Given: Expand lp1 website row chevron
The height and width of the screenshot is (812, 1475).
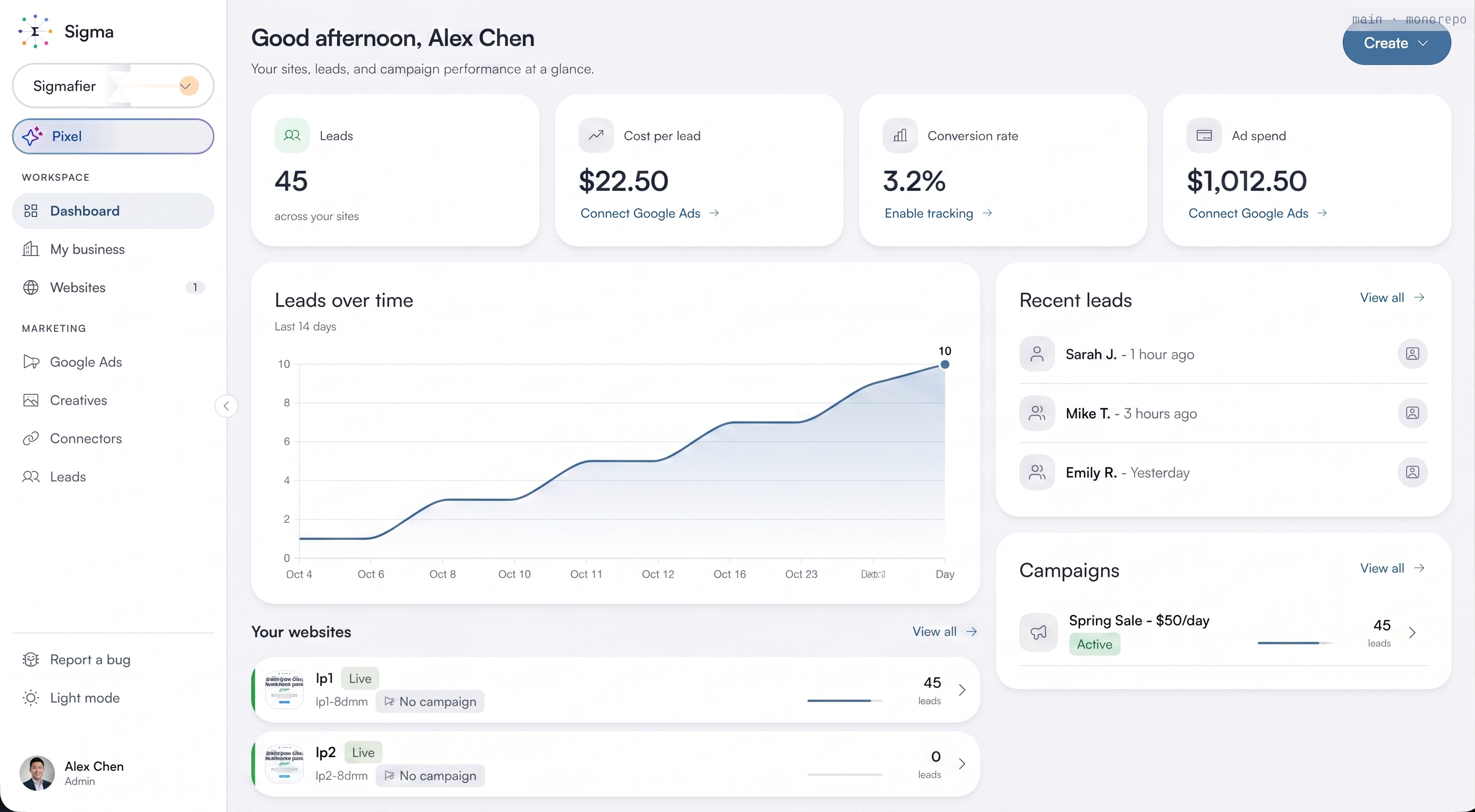Looking at the screenshot, I should pyautogui.click(x=962, y=690).
